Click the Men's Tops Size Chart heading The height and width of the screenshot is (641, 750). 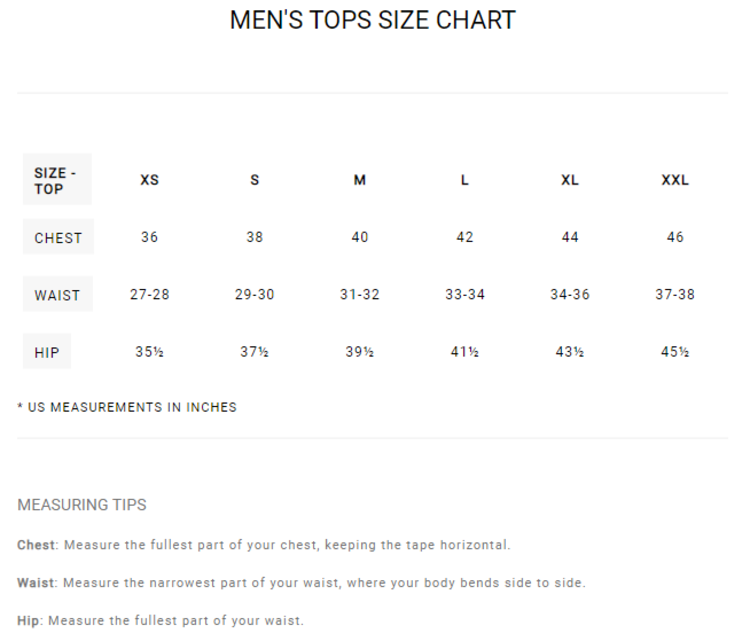pos(372,20)
